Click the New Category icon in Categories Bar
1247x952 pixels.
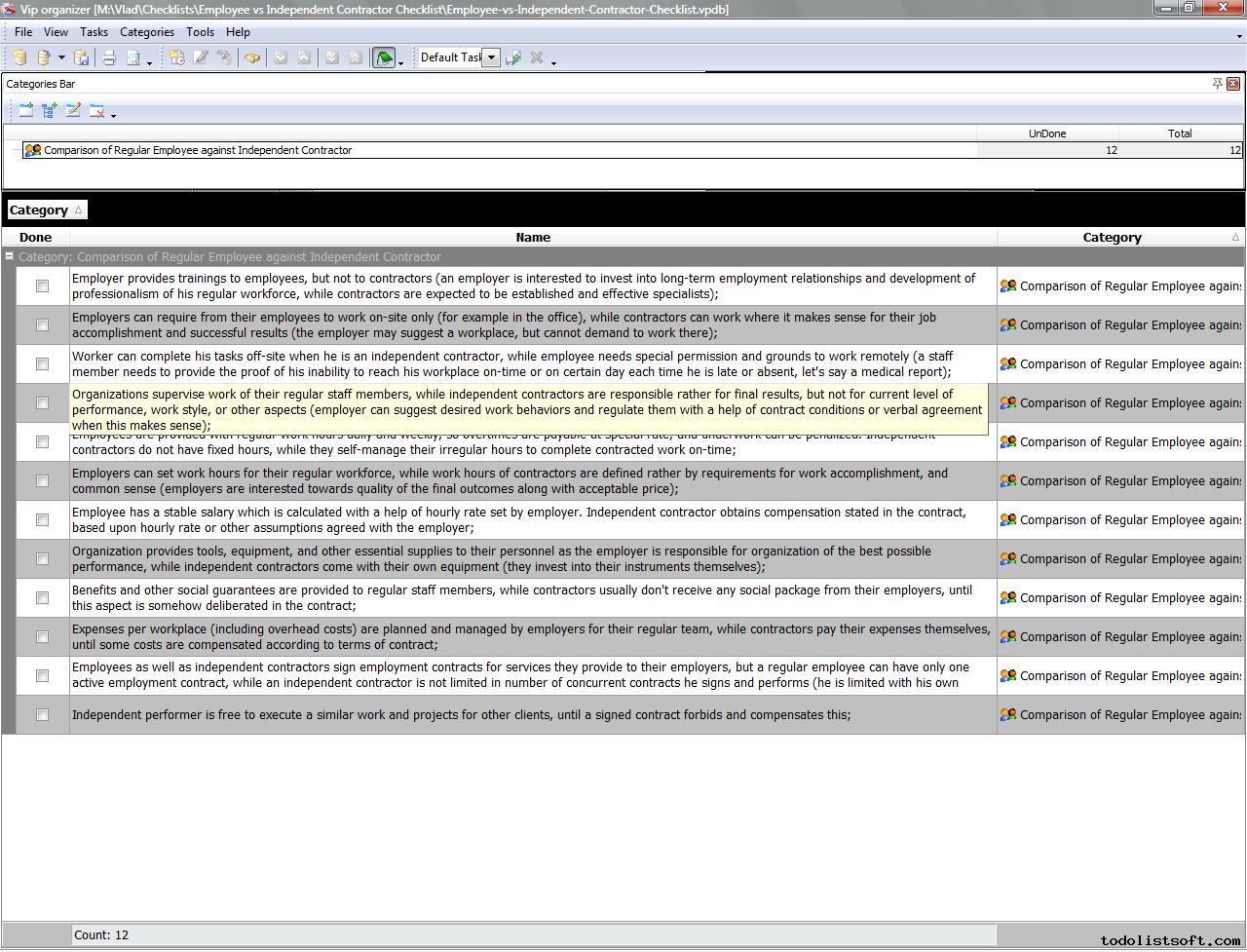point(26,111)
